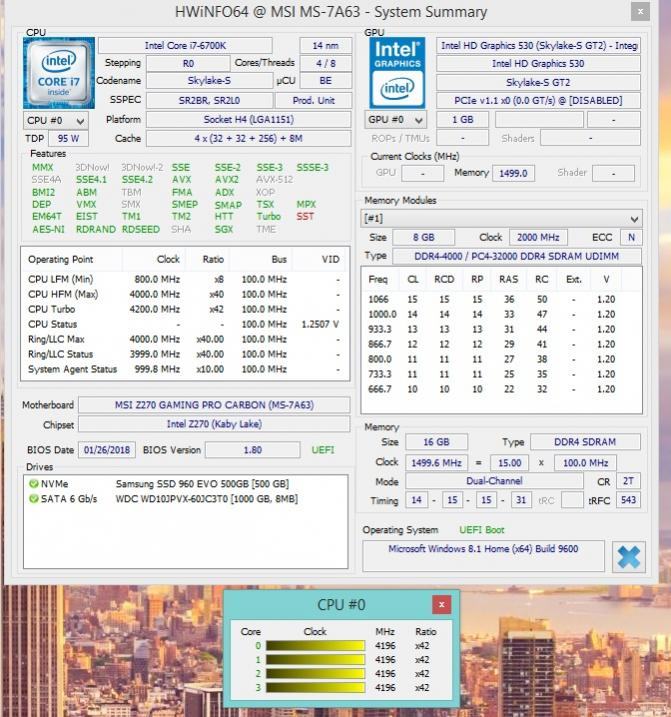Click the PCIe v1.1 DISABLED field
This screenshot has height=717, width=671.
click(538, 101)
